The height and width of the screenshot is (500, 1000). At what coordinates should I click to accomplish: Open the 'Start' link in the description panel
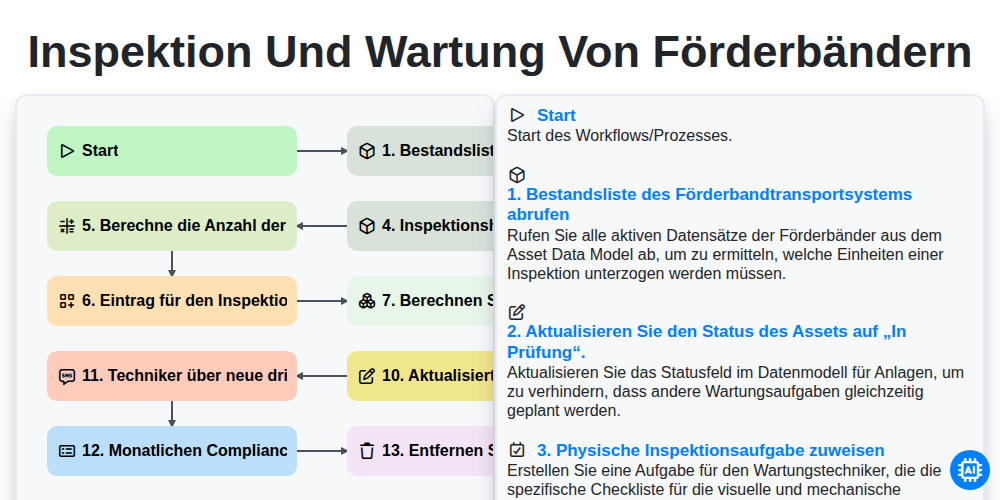(x=556, y=115)
